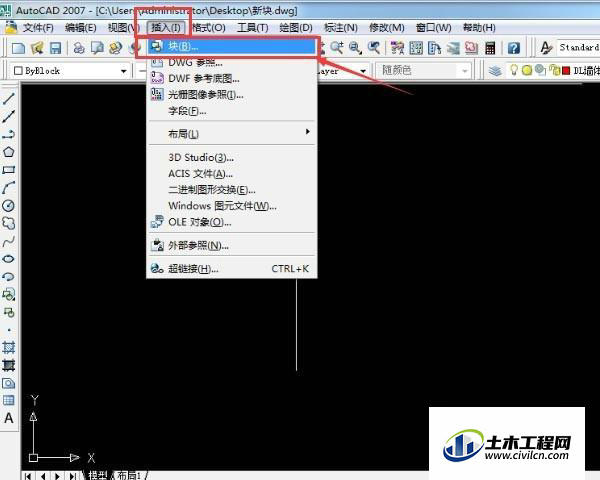Click the Publish icon

pyautogui.click(x=115, y=48)
